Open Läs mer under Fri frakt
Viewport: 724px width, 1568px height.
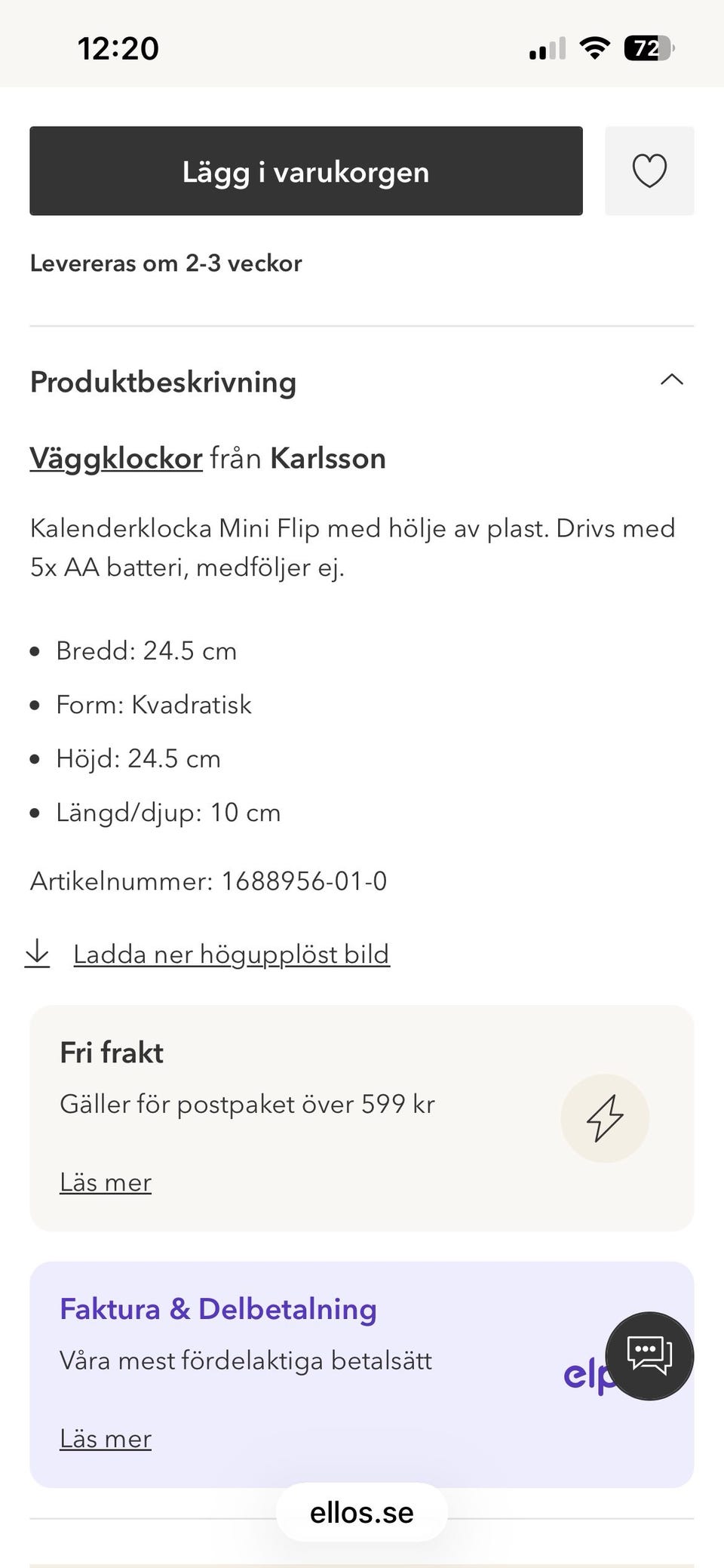[106, 1182]
